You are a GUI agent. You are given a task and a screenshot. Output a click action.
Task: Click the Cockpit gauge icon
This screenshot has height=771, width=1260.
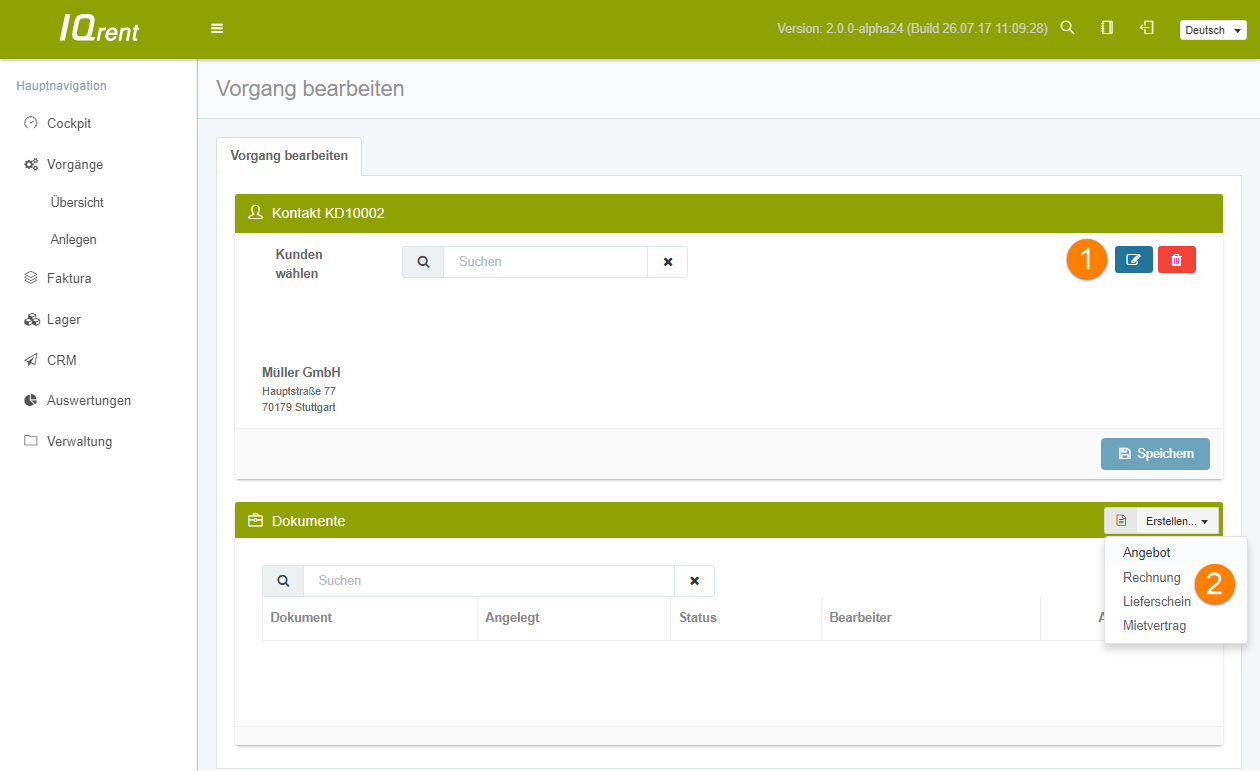[x=31, y=123]
